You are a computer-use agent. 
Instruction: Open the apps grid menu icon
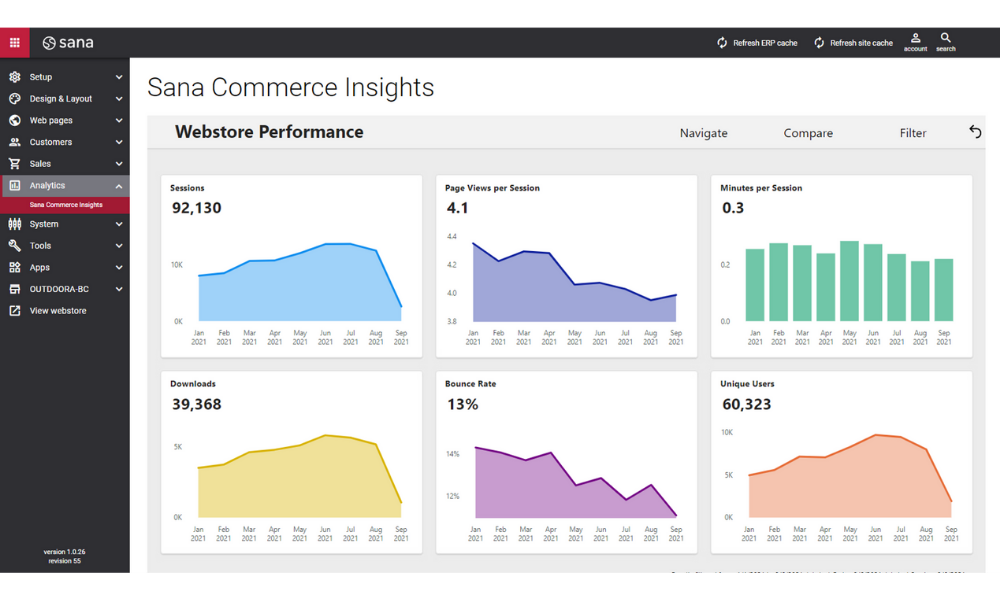coord(14,43)
